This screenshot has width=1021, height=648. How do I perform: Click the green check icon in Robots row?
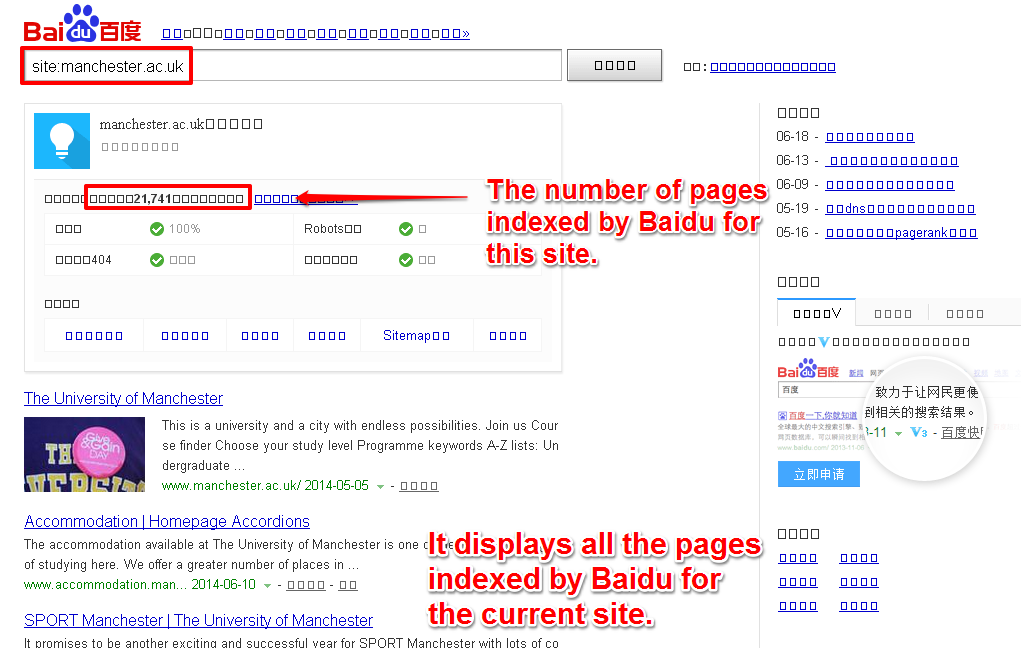(406, 229)
